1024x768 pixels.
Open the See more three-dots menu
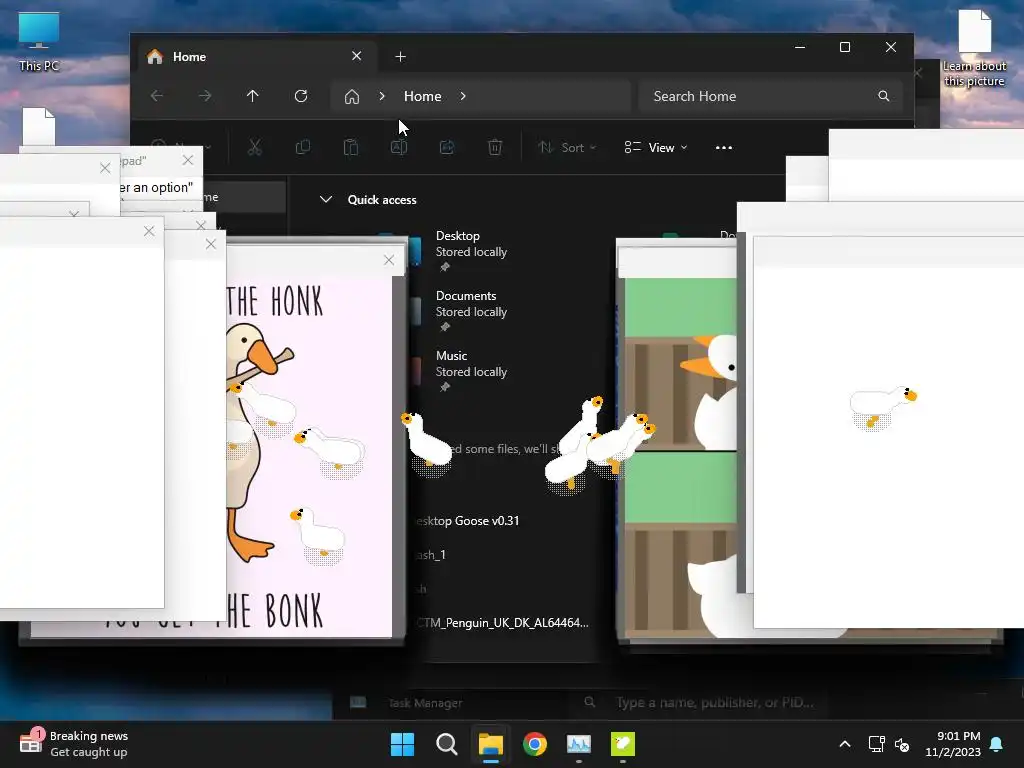tap(724, 148)
